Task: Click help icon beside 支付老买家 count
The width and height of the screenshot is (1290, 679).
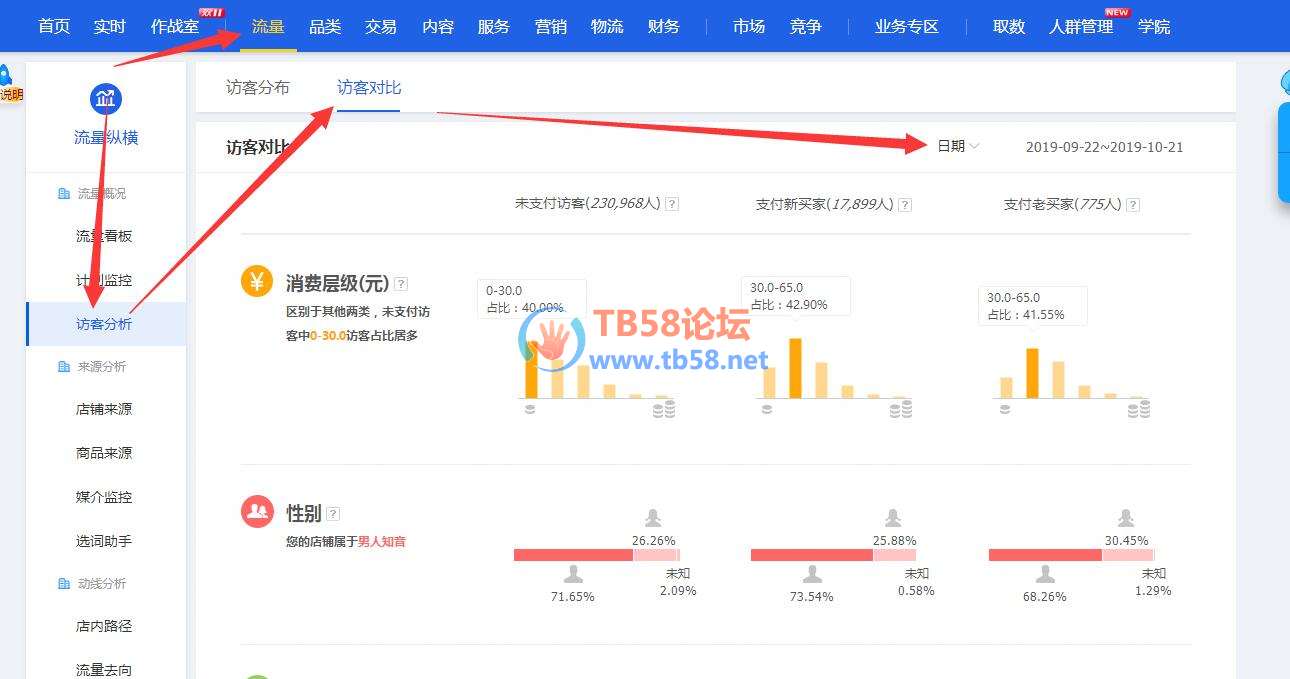Action: (x=1133, y=205)
